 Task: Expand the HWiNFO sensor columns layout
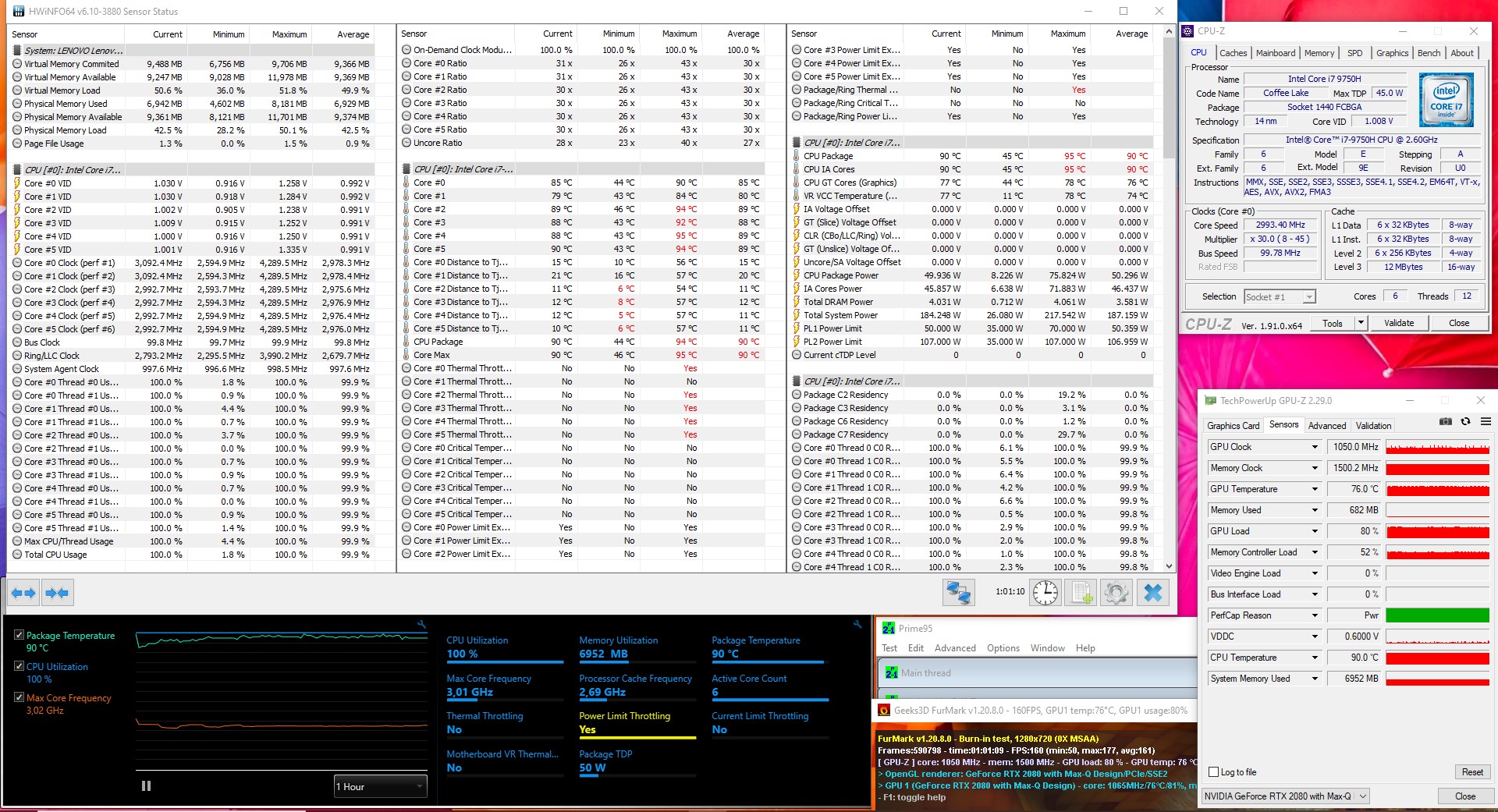[23, 593]
